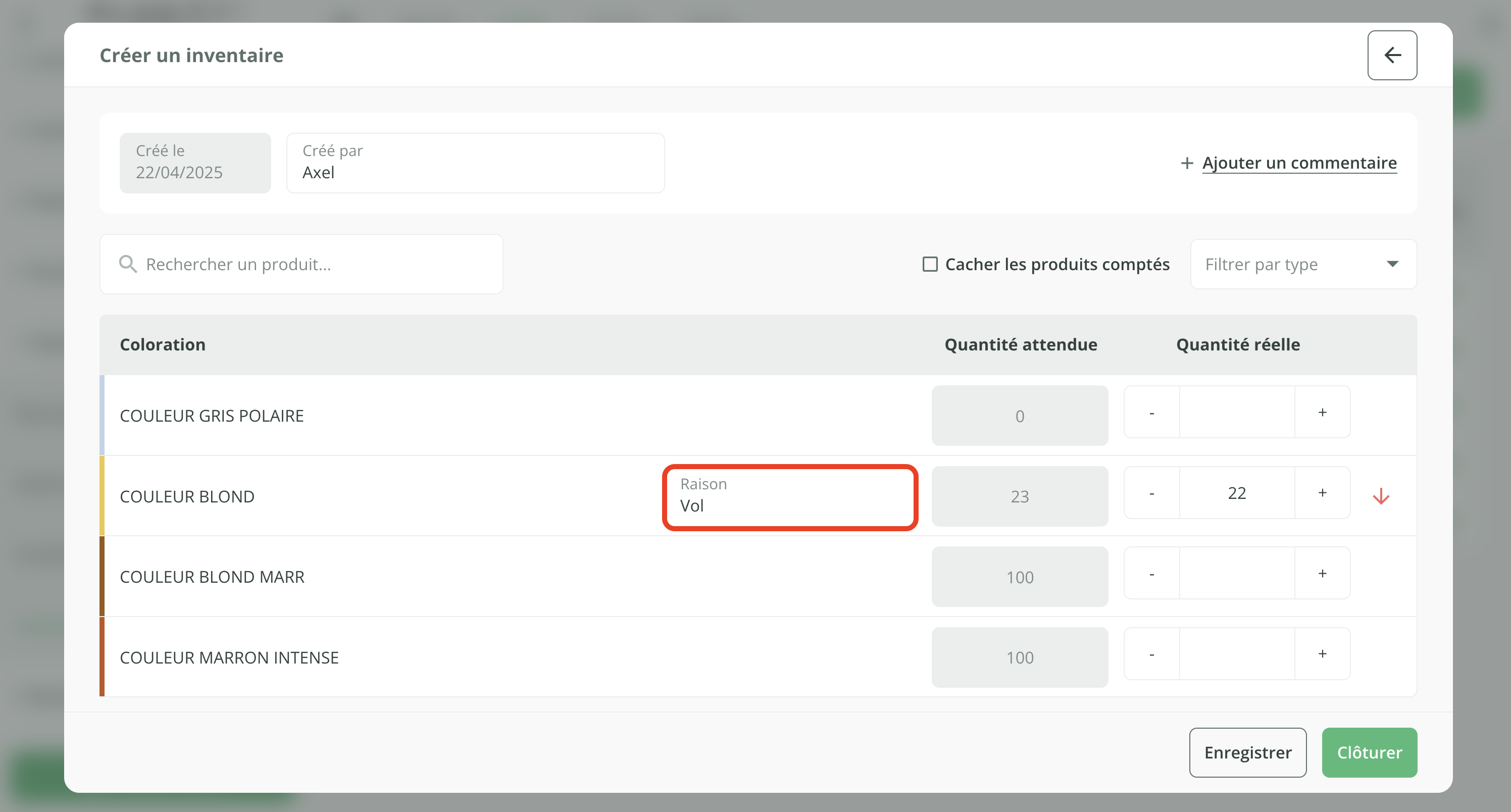Viewport: 1511px width, 812px height.
Task: Decrease COULEUR BLOND real quantity
Action: 1151,493
